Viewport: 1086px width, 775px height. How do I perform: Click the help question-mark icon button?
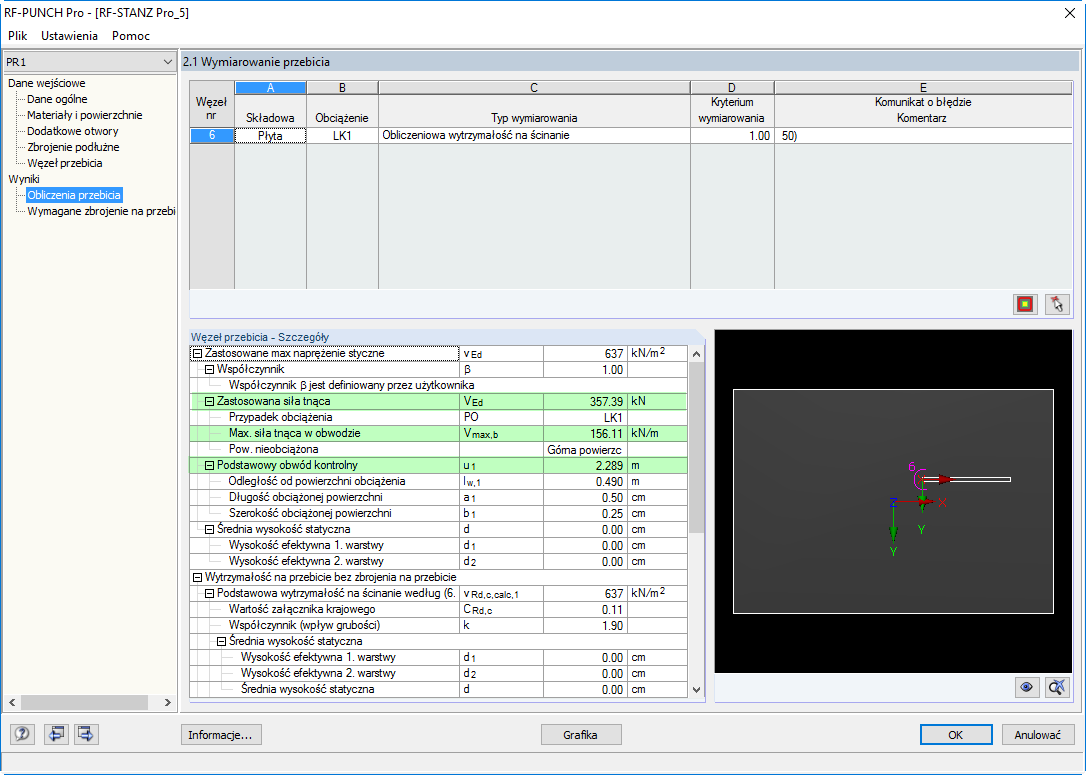pos(22,733)
